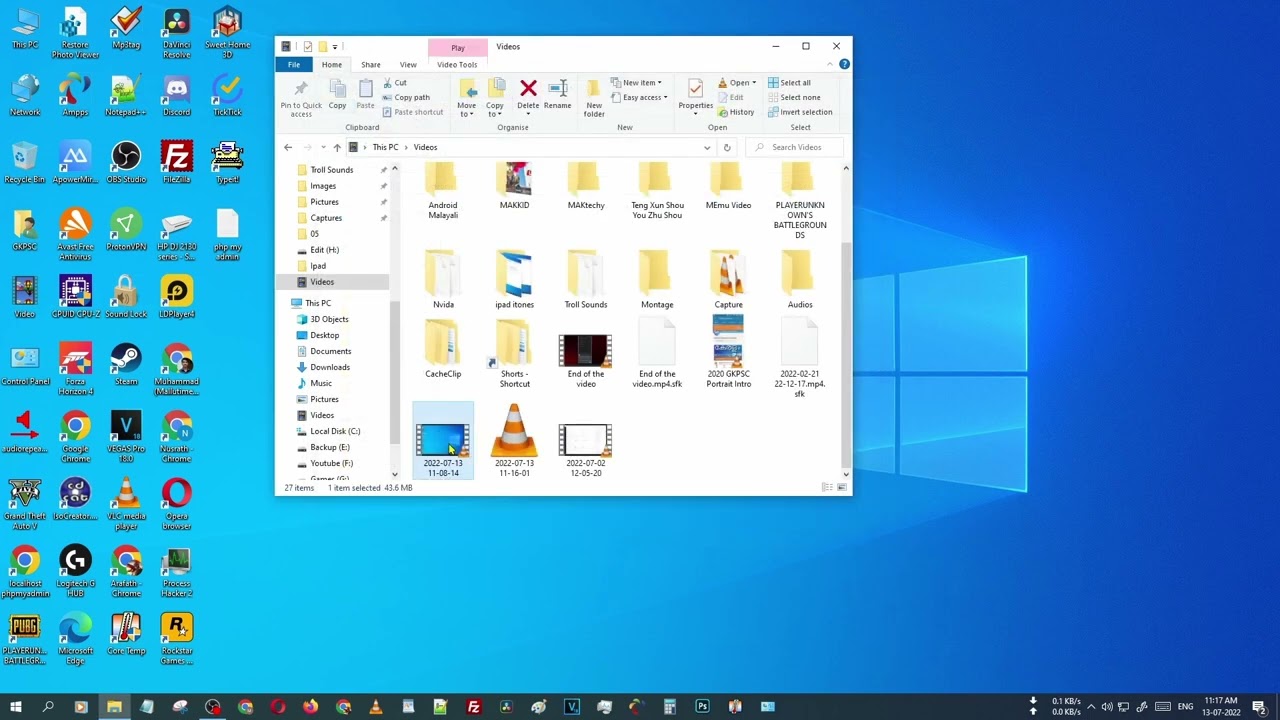
Task: Show file History in the Open group
Action: (736, 112)
